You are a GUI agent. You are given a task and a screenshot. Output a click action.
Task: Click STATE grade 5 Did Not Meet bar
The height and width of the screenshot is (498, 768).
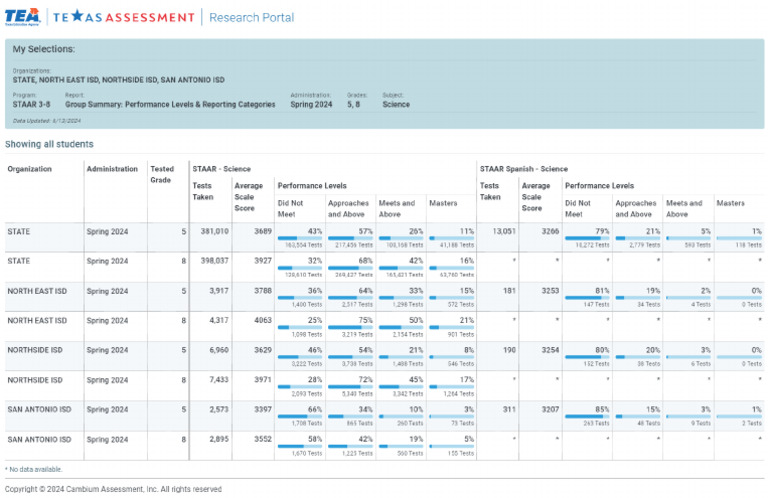click(299, 238)
